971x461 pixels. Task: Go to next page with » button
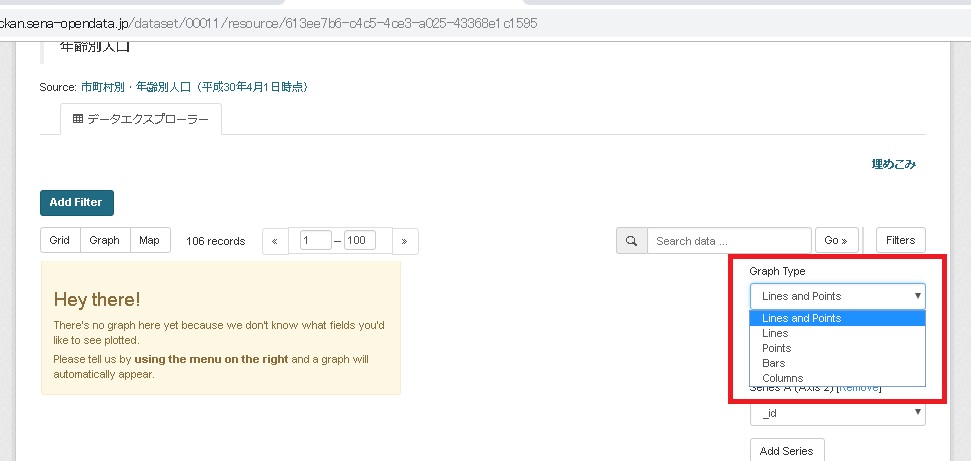click(x=405, y=241)
